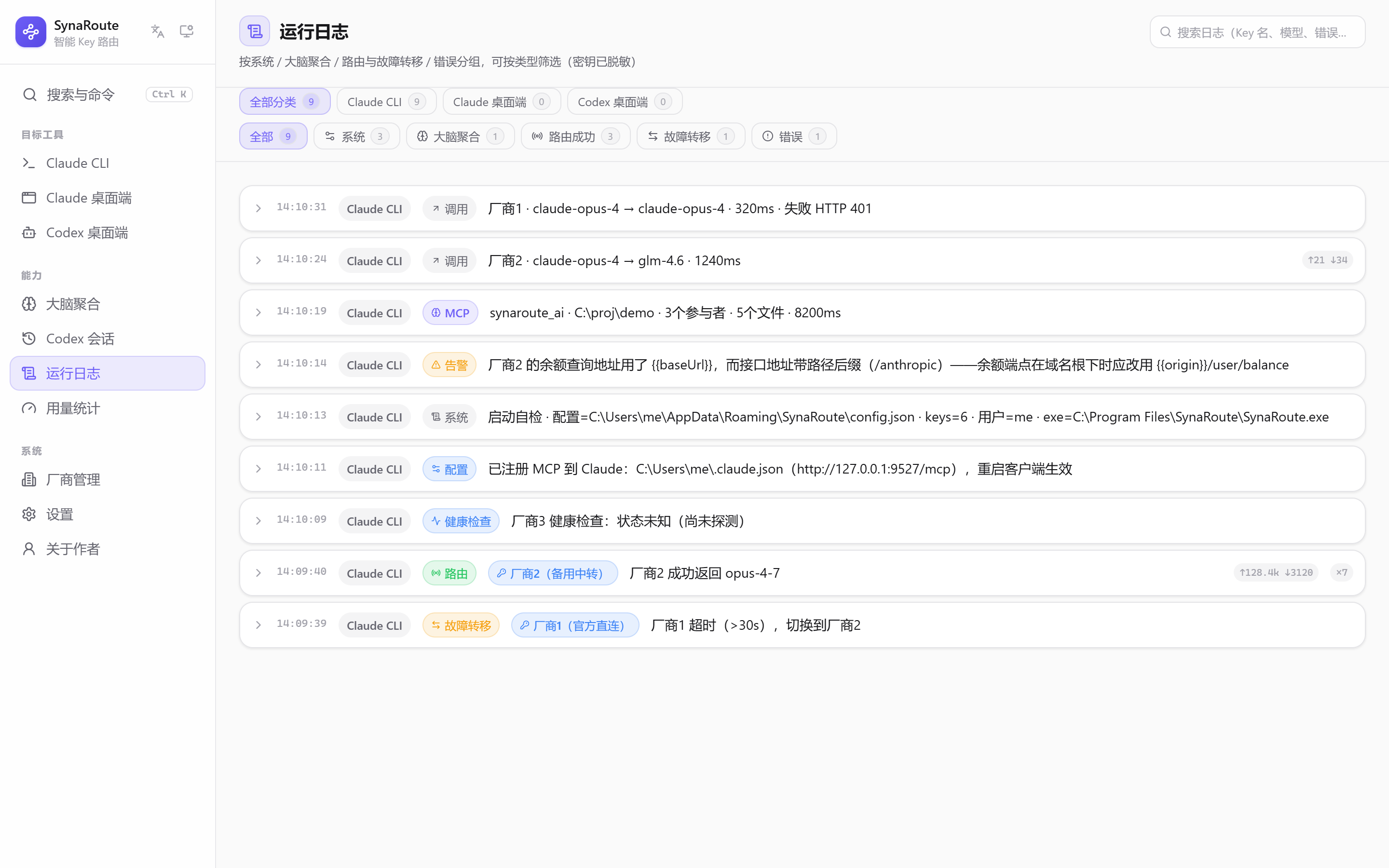Click the ↑21 ↓34 token badge
Image resolution: width=1389 pixels, height=868 pixels.
[1328, 260]
